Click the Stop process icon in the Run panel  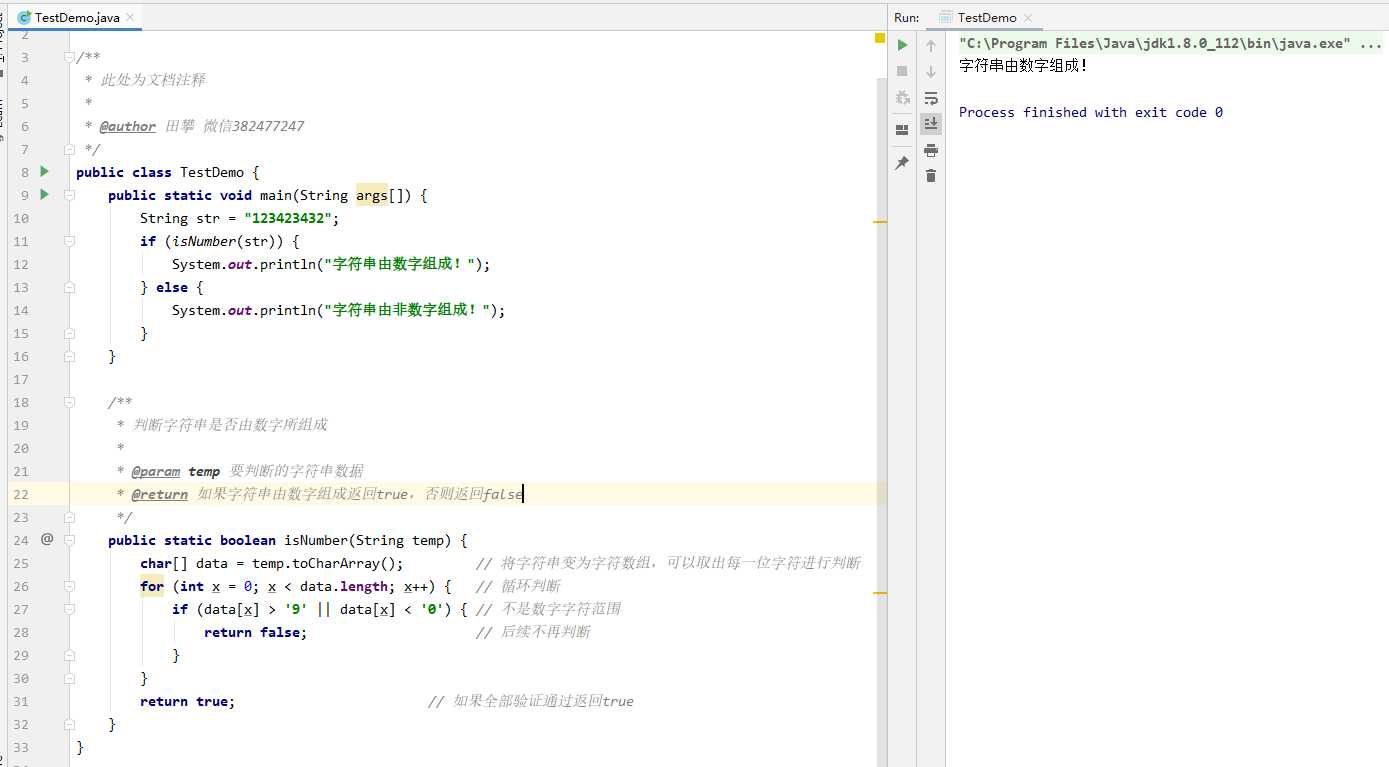coord(902,71)
